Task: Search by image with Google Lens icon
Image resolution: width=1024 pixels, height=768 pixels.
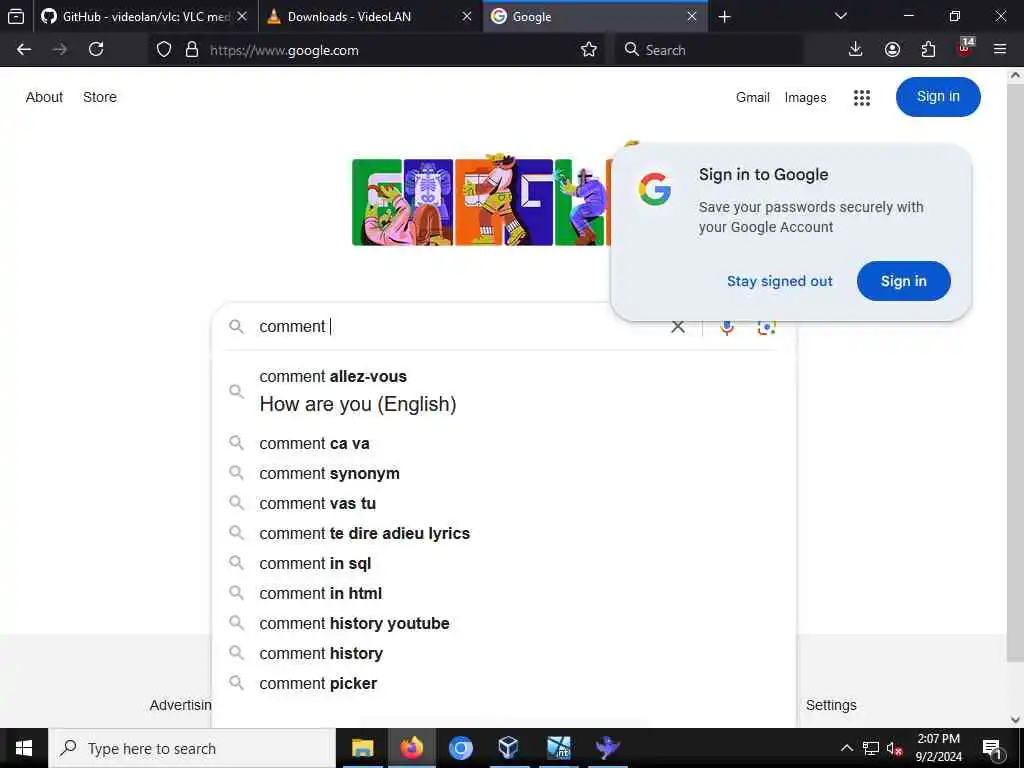Action: coord(766,327)
